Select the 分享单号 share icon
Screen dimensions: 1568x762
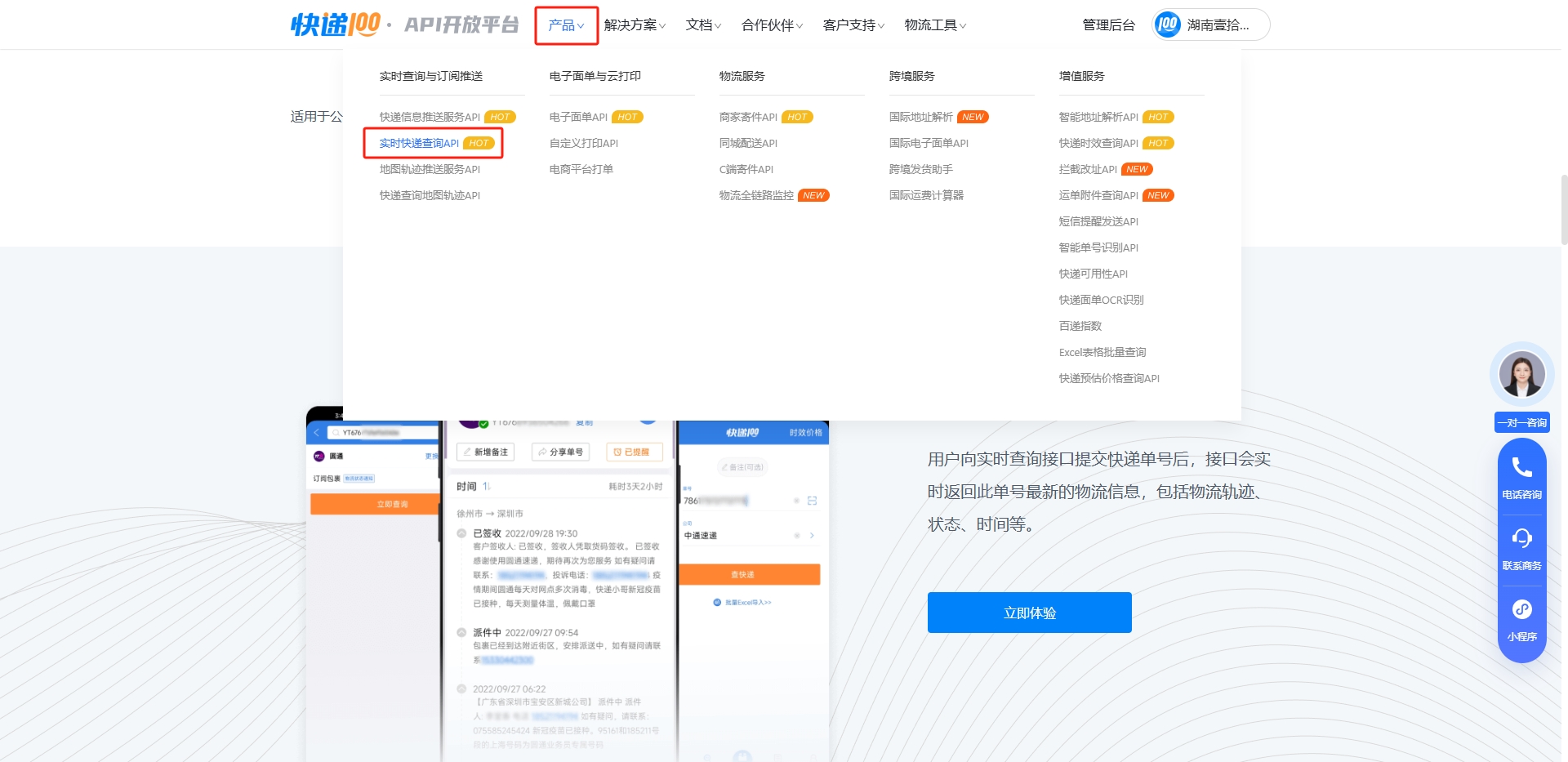coord(541,452)
